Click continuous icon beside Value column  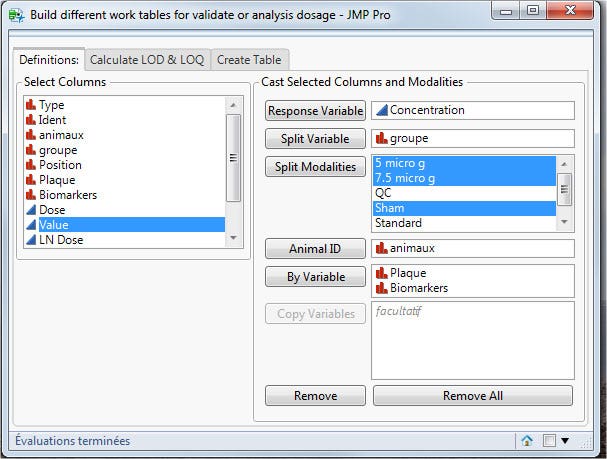point(31,225)
